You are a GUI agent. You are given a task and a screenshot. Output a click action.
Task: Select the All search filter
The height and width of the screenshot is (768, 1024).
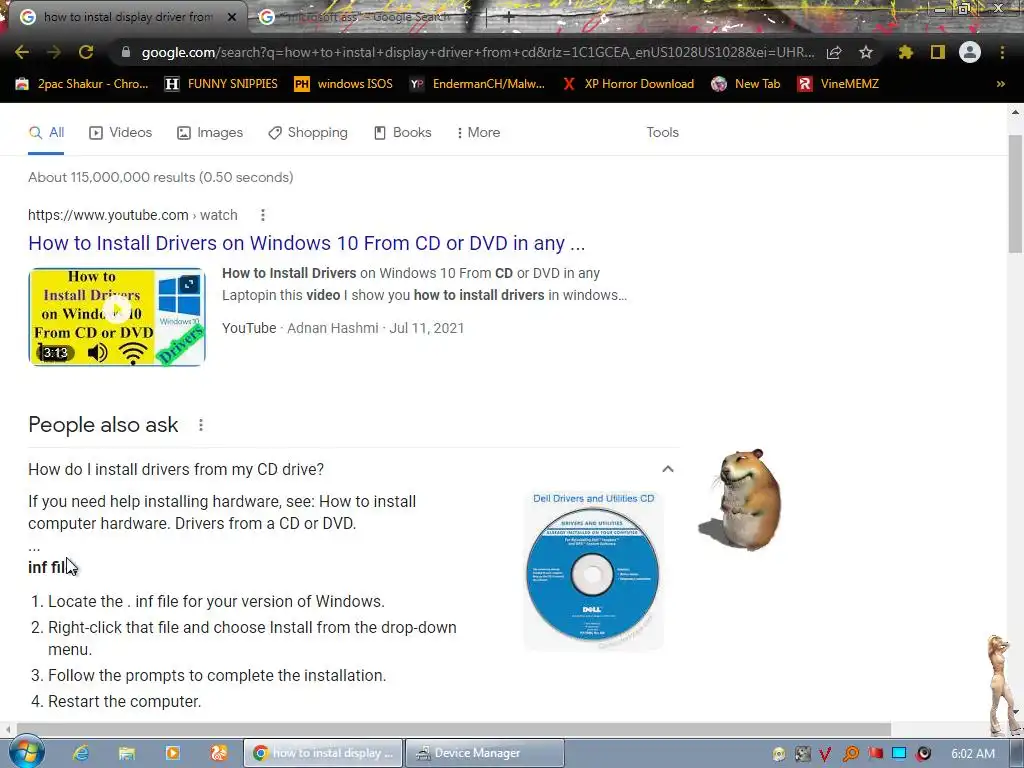46,133
